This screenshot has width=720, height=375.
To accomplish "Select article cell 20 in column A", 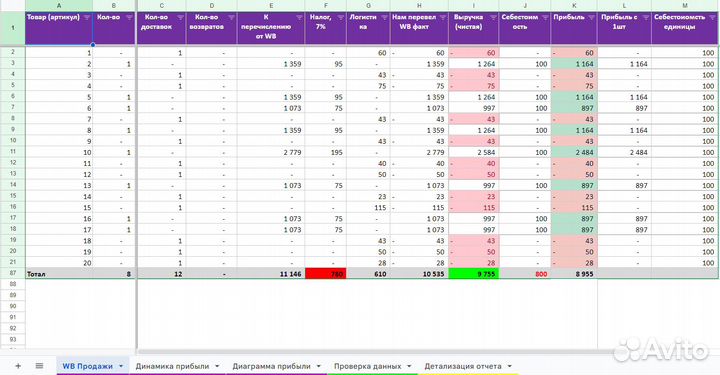I will 59,263.
